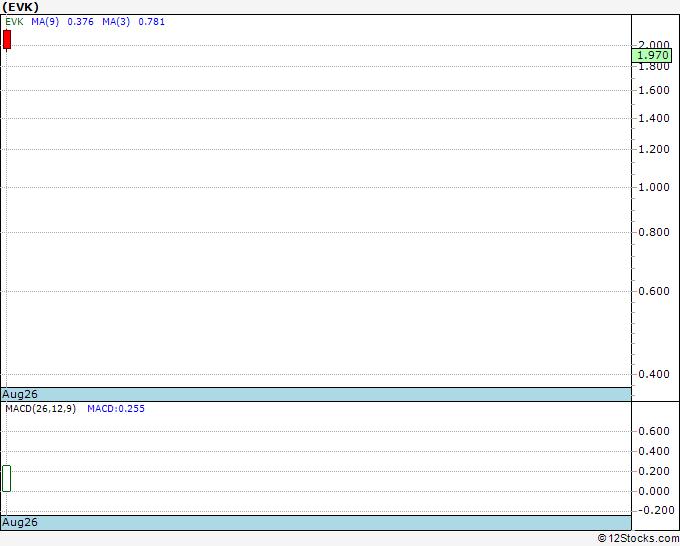680x546 pixels.
Task: Click the MACD(26,12,9) indicator label
Action: pos(40,409)
